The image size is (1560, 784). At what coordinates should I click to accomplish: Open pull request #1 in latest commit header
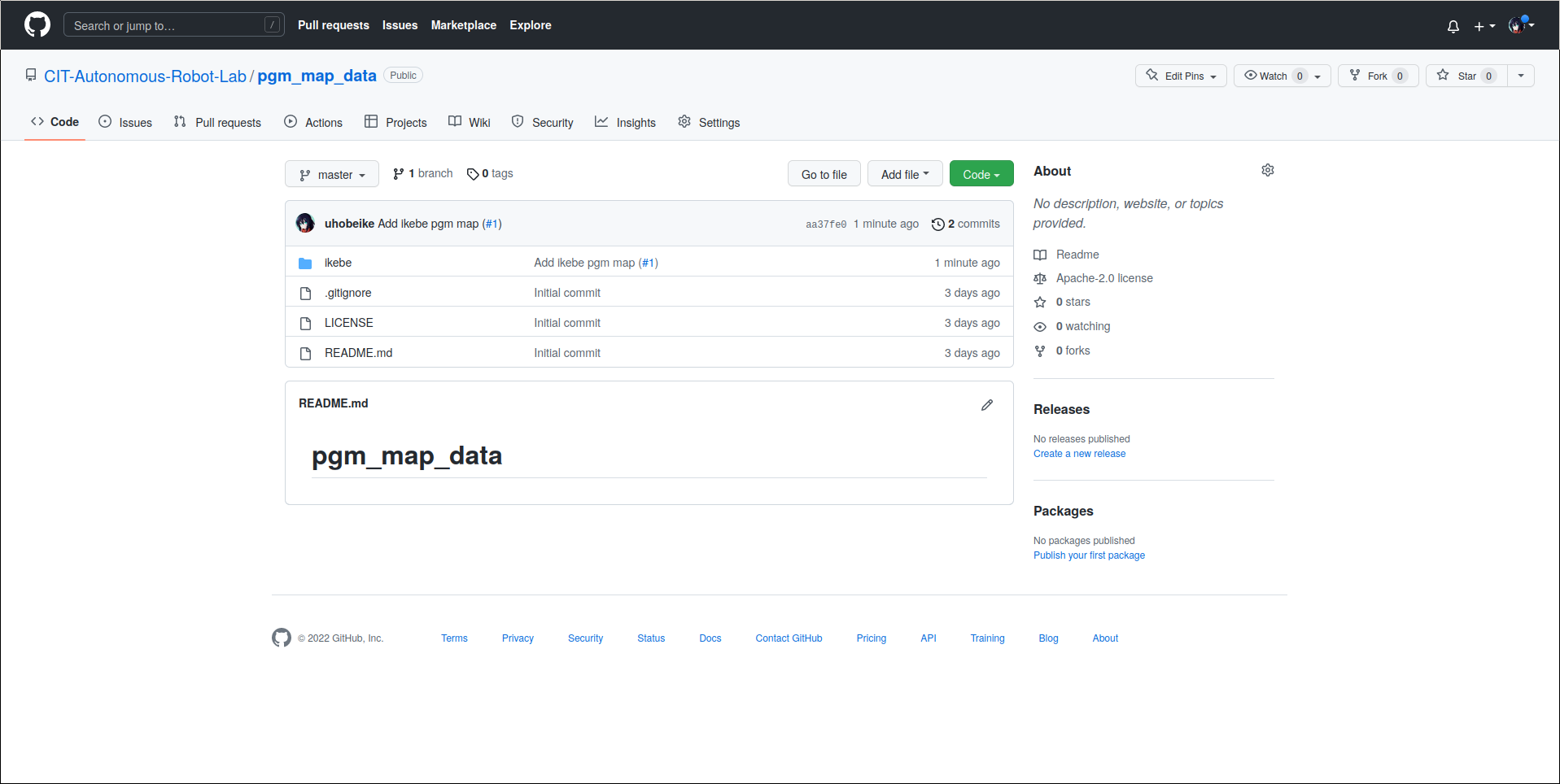492,224
